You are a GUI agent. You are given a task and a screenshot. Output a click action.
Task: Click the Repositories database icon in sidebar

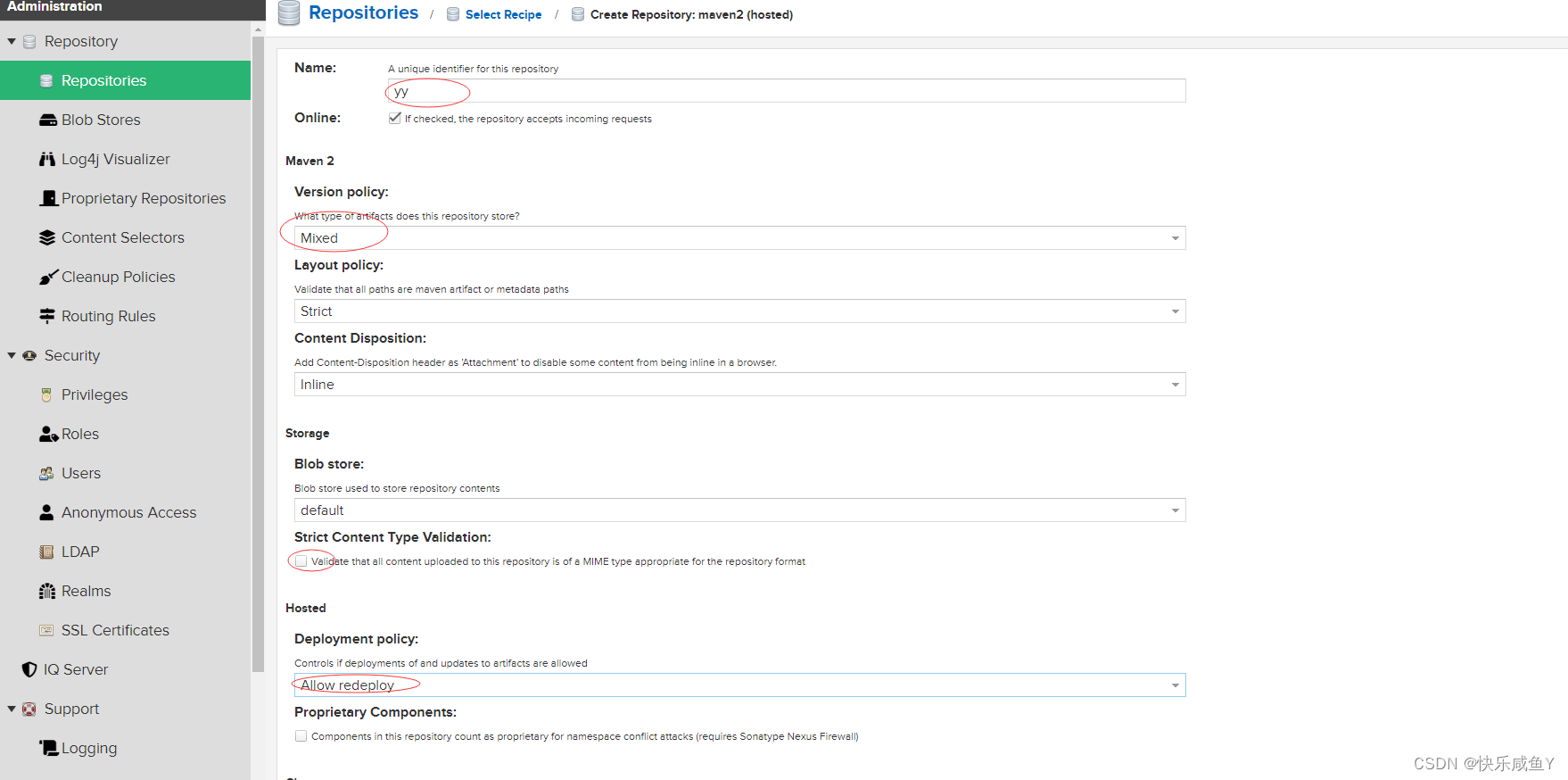click(x=46, y=80)
